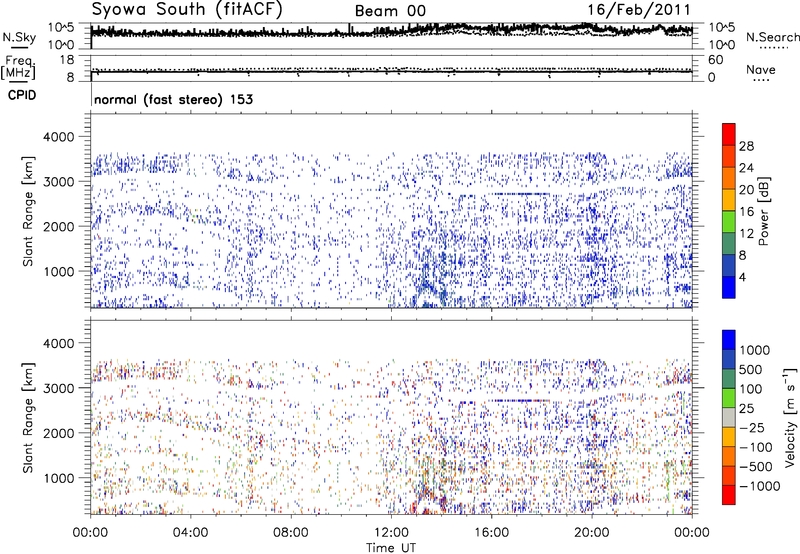800x554 pixels.
Task: Click the '18' frequency axis tick
Action: point(67,60)
